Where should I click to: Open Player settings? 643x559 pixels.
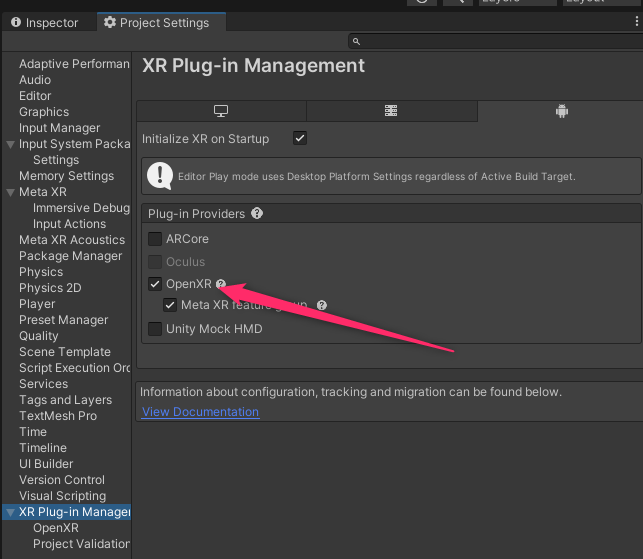coord(37,304)
